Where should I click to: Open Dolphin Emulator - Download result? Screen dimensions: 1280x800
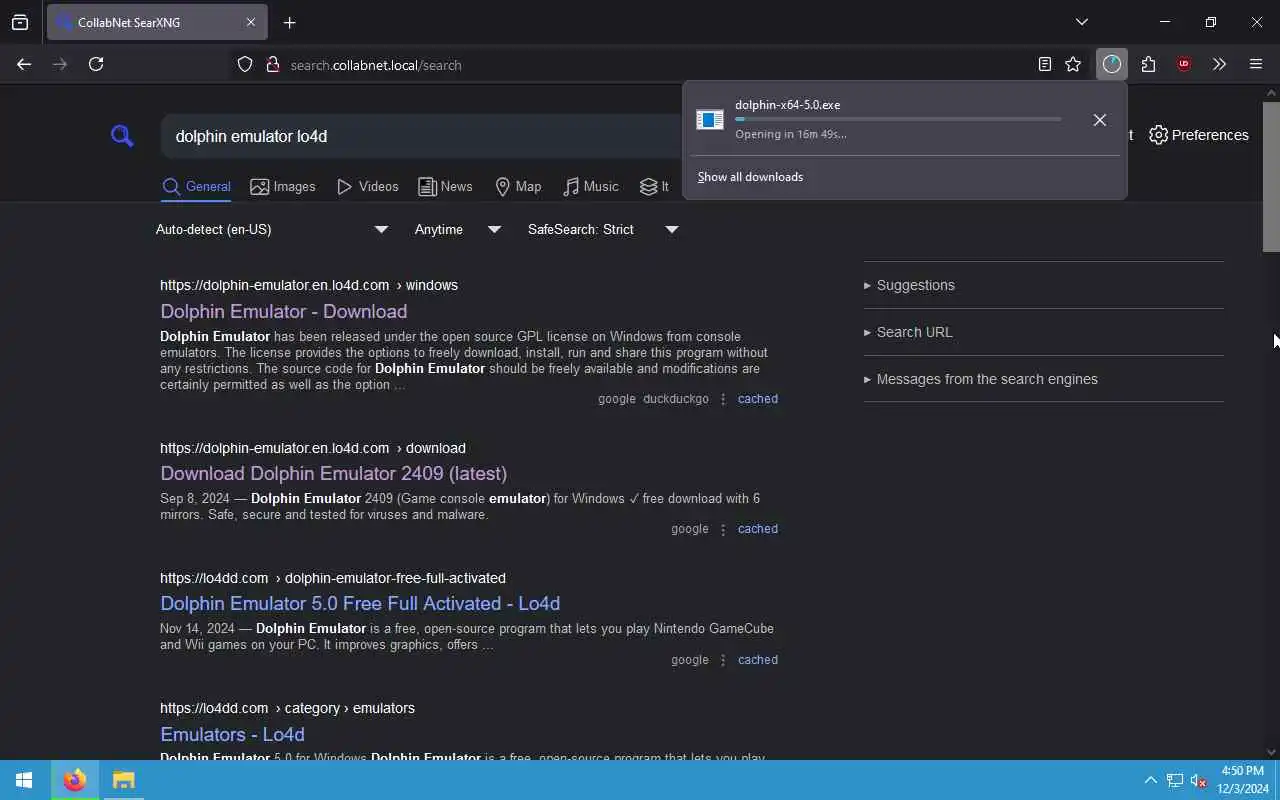point(283,311)
